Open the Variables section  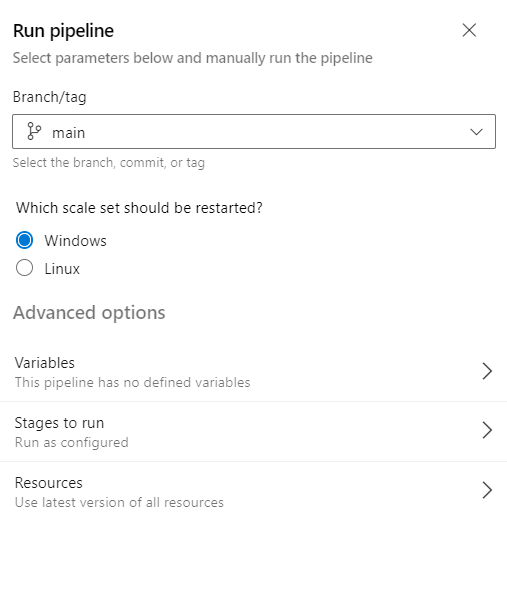coord(254,371)
